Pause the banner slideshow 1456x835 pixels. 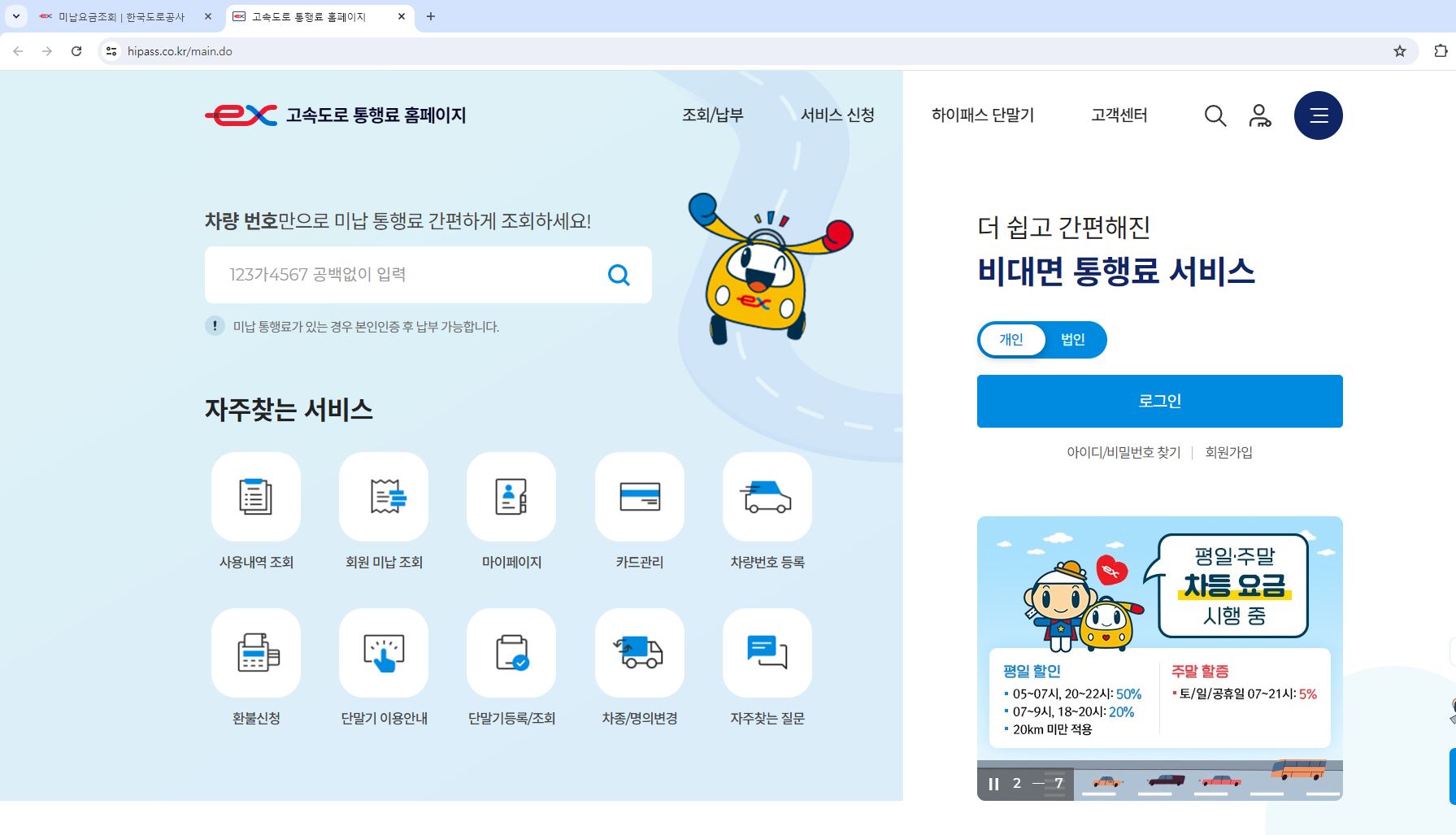click(993, 784)
